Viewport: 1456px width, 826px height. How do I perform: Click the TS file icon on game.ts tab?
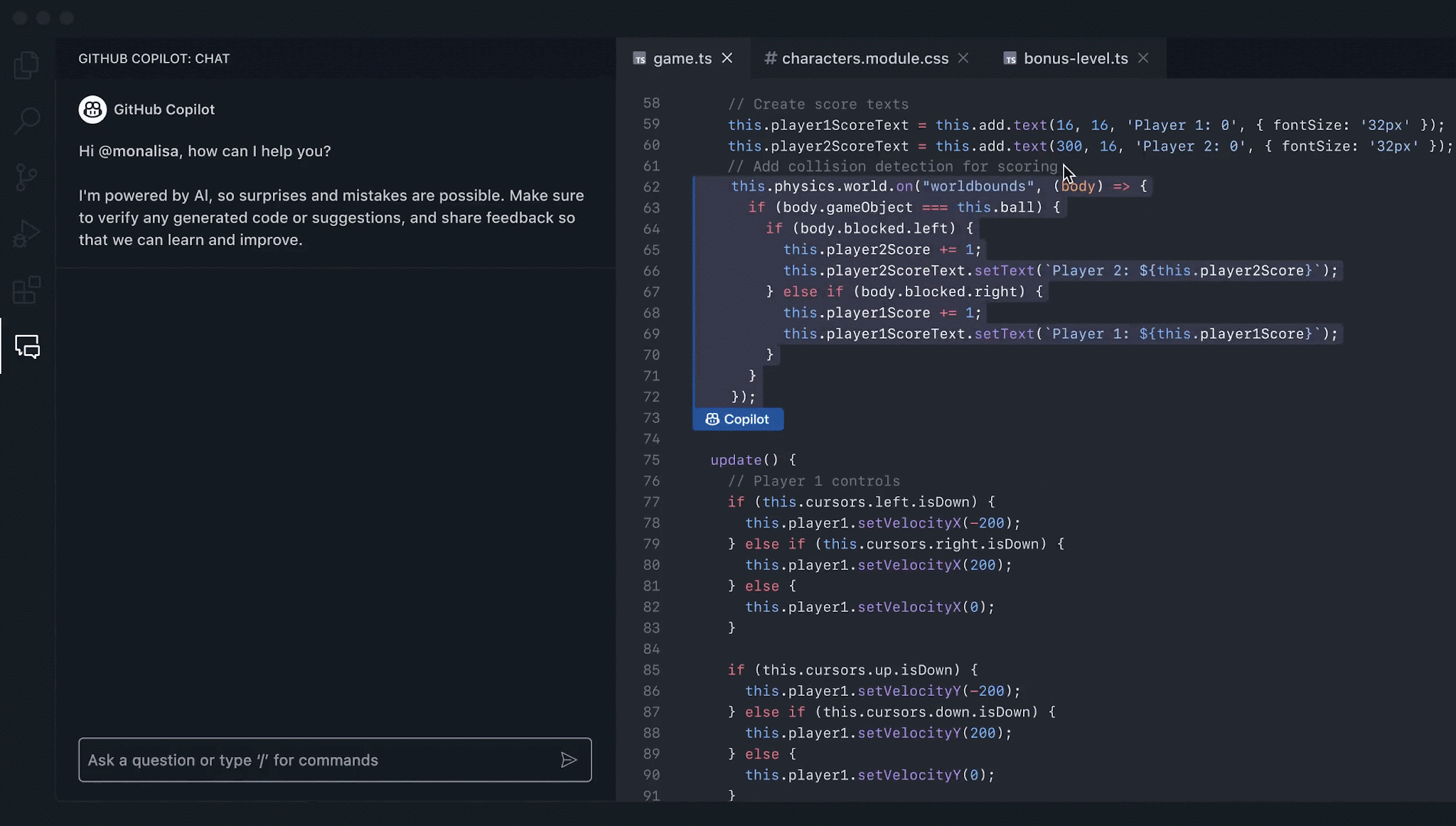point(640,59)
